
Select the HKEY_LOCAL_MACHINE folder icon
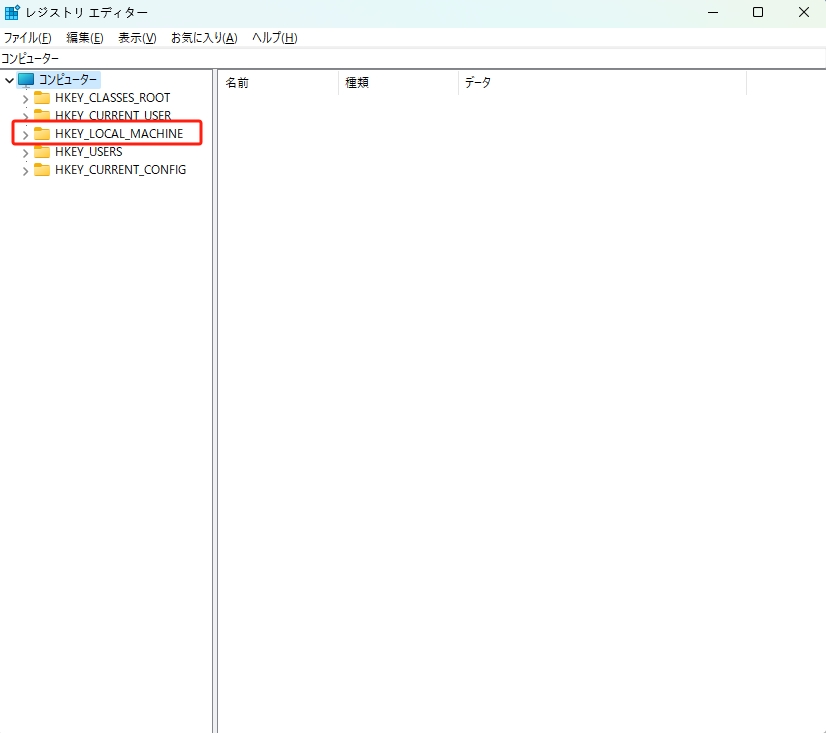(42, 134)
